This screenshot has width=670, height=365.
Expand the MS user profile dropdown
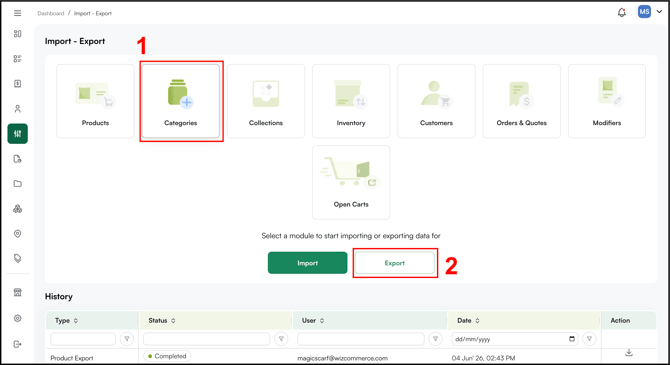point(659,12)
